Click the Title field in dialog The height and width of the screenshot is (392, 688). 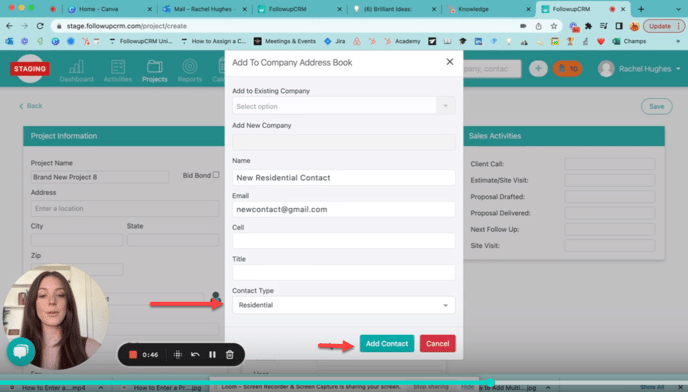coord(344,273)
